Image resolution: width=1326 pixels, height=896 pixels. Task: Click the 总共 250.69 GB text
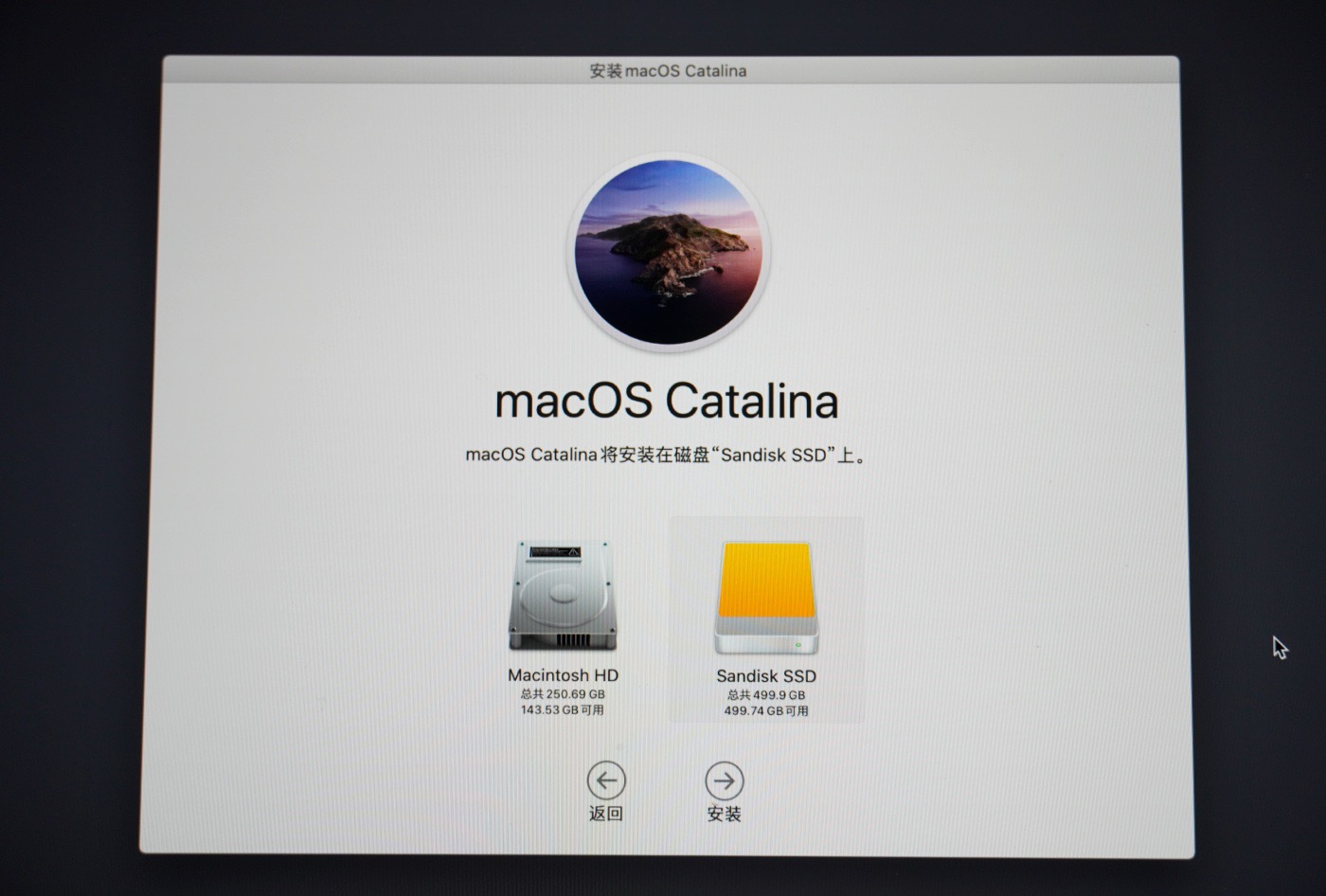[563, 694]
